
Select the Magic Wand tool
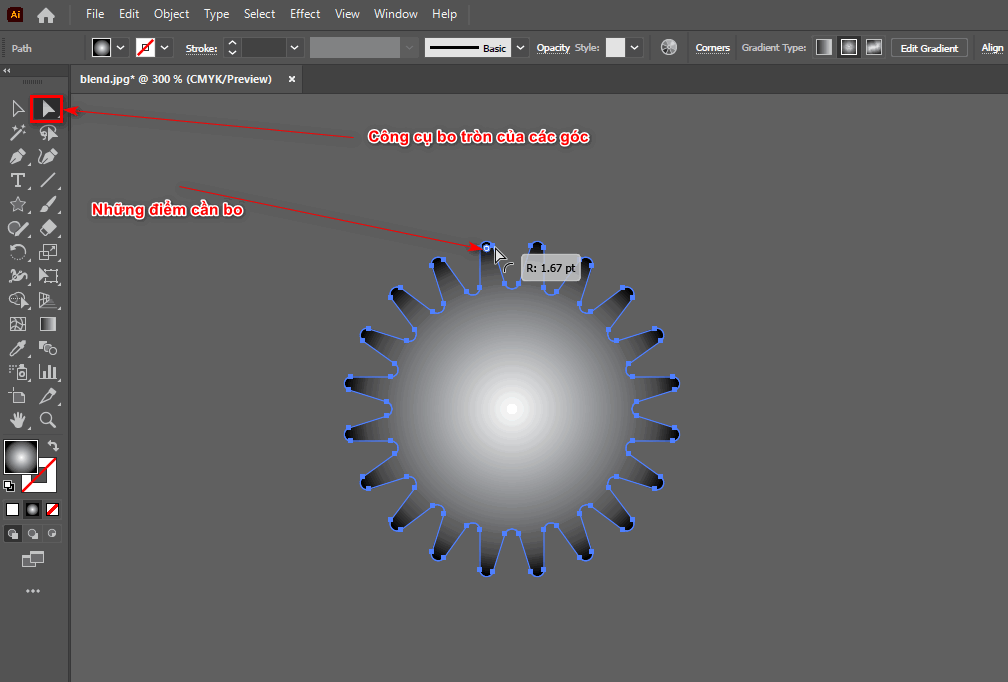click(x=18, y=133)
